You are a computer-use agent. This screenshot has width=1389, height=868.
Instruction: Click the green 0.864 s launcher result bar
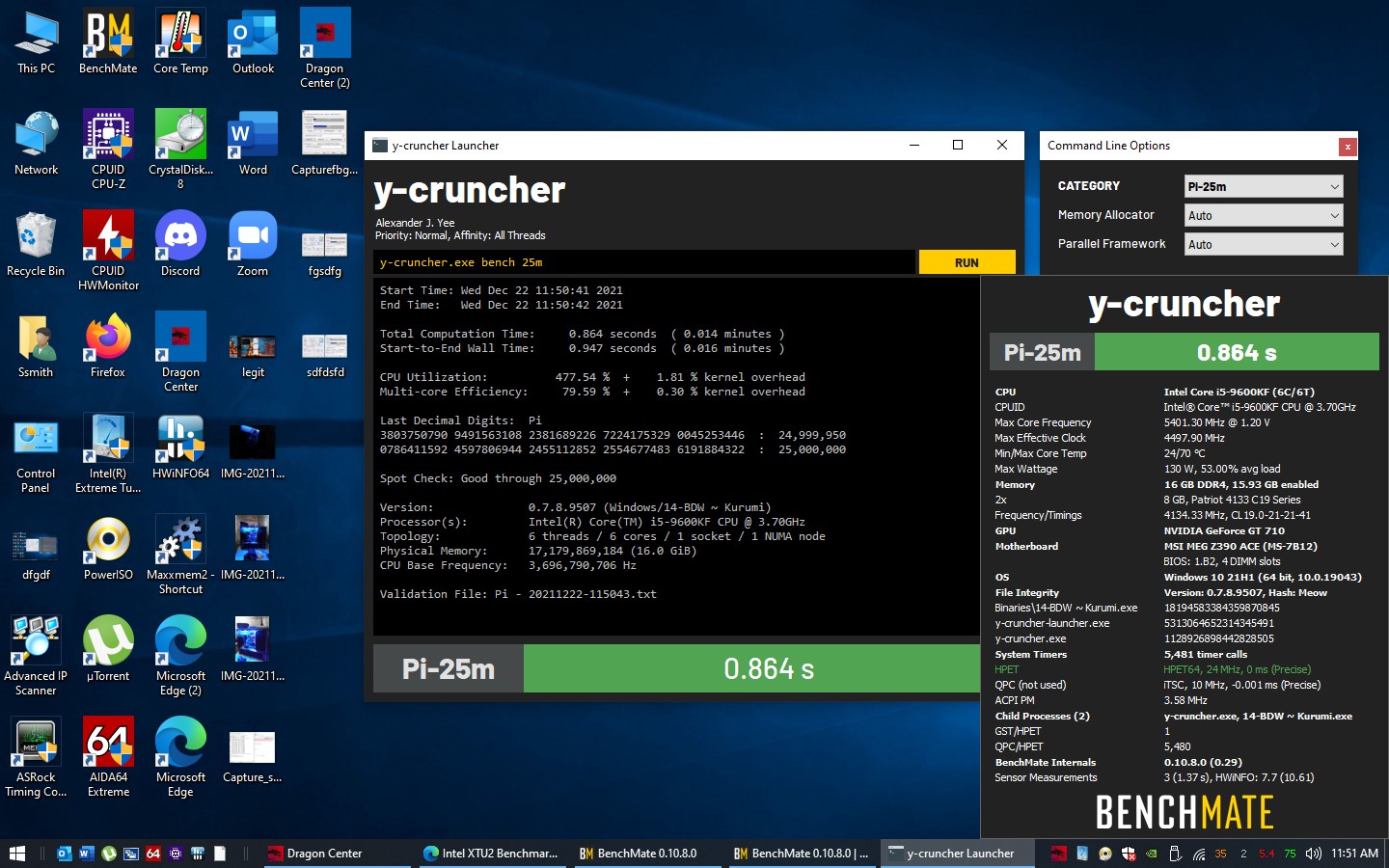pos(752,668)
